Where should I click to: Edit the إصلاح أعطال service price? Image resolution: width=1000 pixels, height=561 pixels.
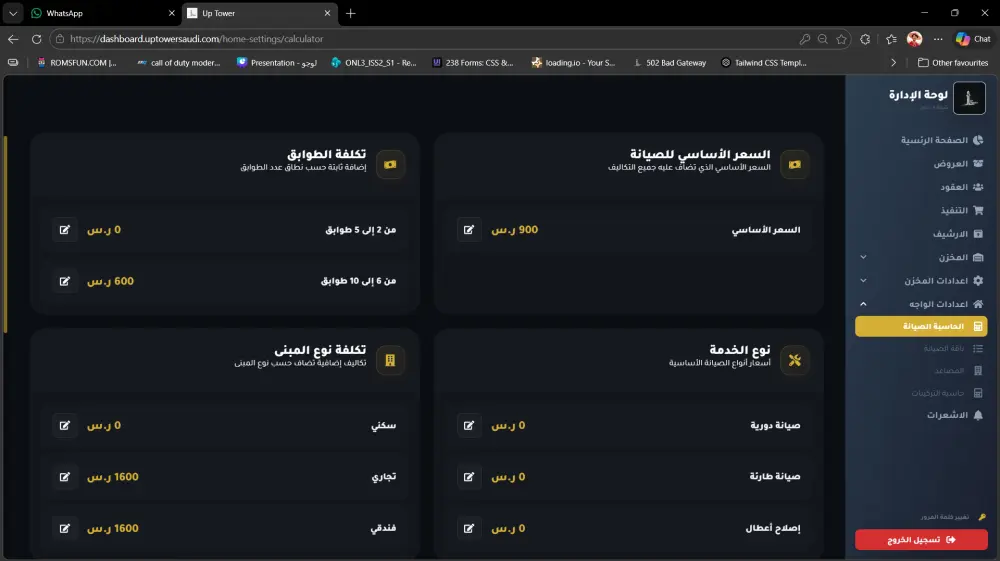pos(469,528)
